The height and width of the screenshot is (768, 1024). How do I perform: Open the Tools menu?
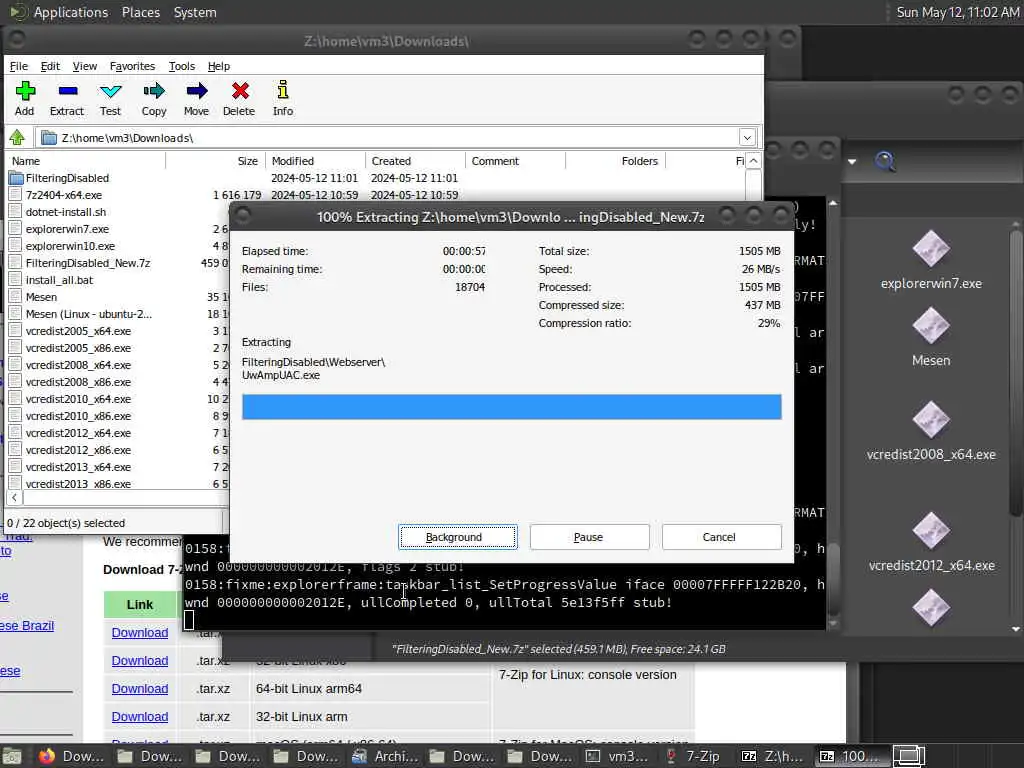click(x=182, y=66)
